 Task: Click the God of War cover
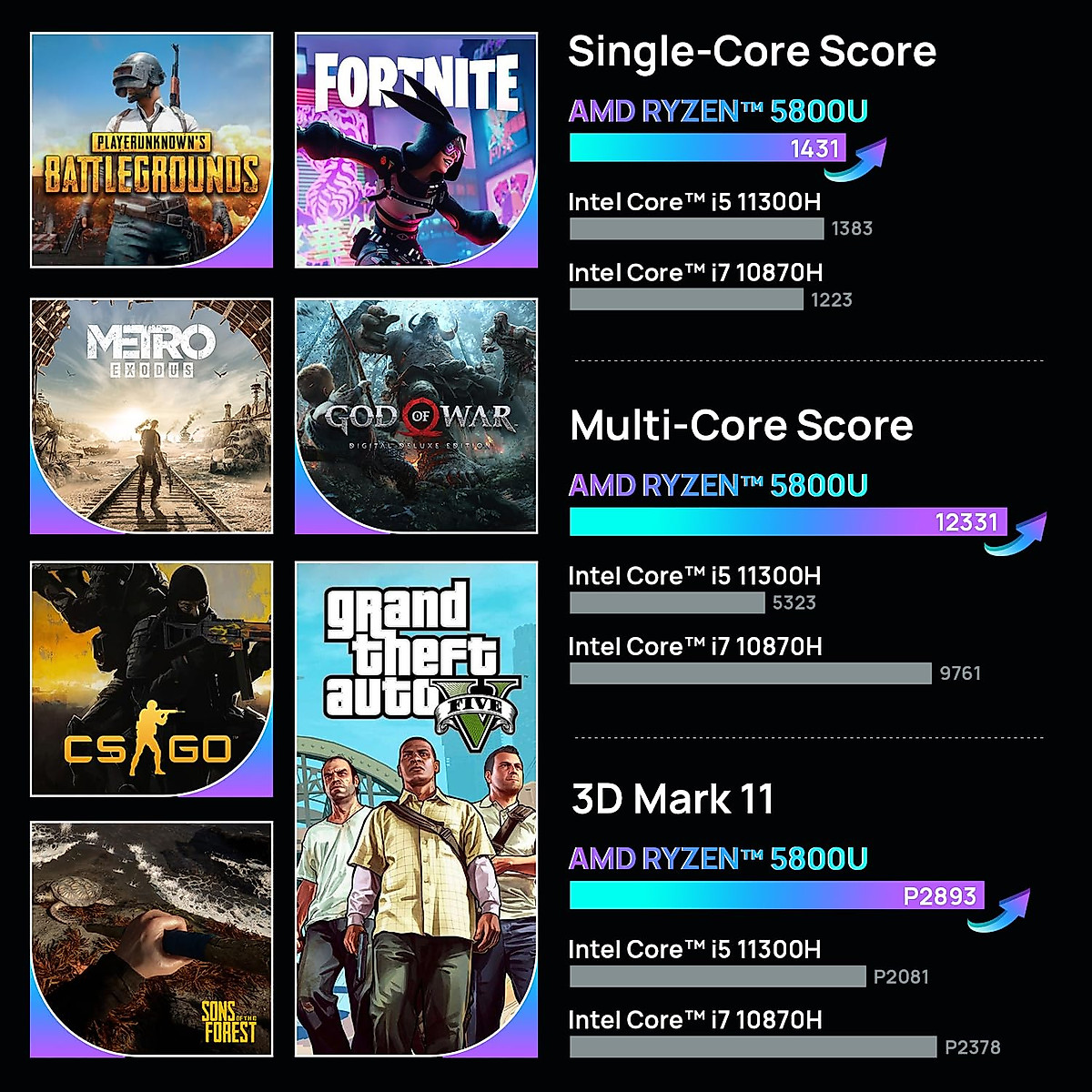[x=416, y=416]
